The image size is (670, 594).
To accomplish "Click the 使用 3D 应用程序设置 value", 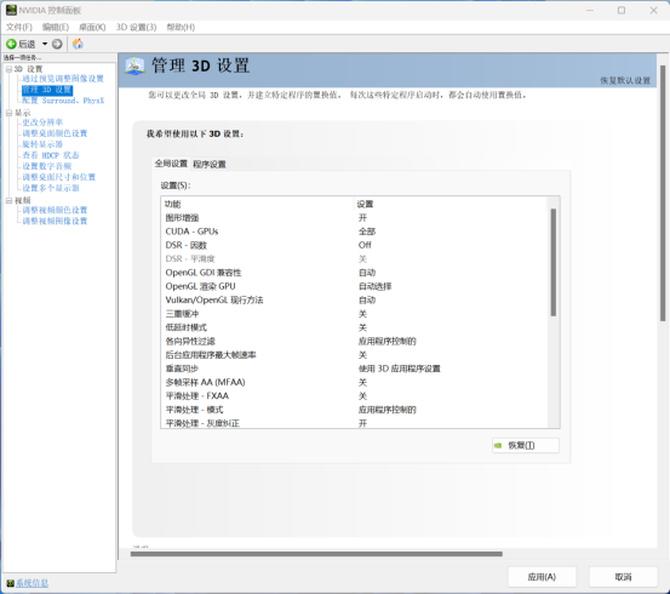I will 399,368.
